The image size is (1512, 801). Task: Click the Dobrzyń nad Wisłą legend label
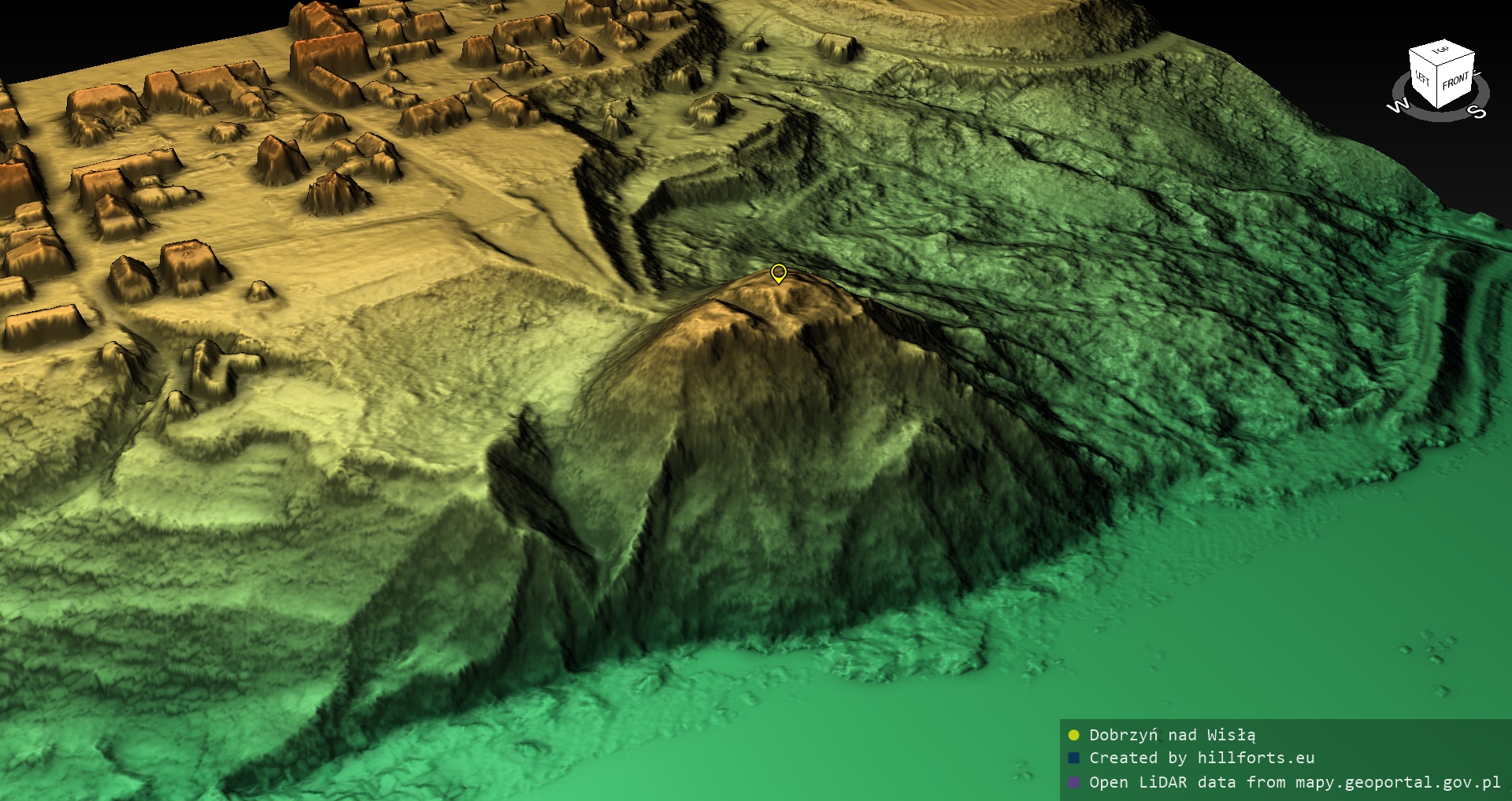click(x=1172, y=735)
